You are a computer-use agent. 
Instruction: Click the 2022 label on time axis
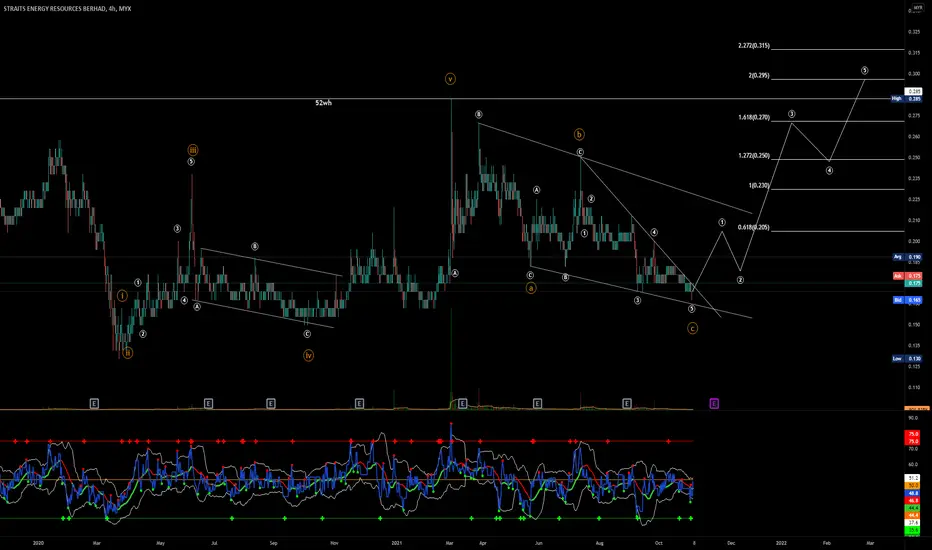(x=781, y=543)
